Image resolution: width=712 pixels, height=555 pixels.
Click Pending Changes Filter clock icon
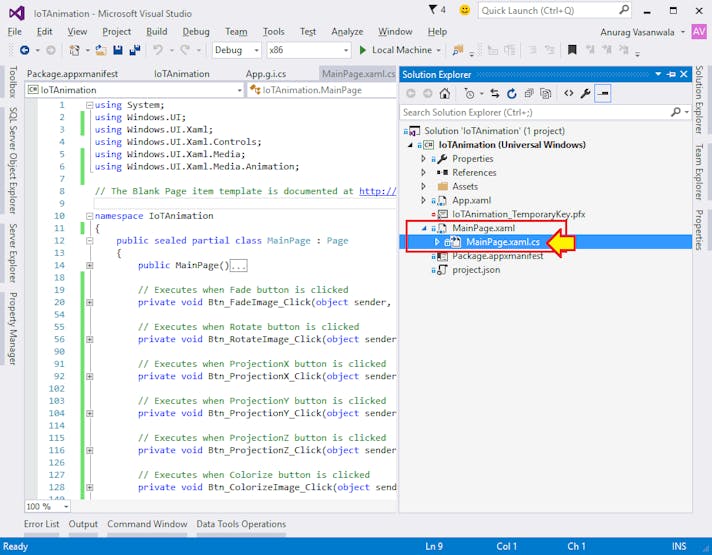(x=470, y=94)
